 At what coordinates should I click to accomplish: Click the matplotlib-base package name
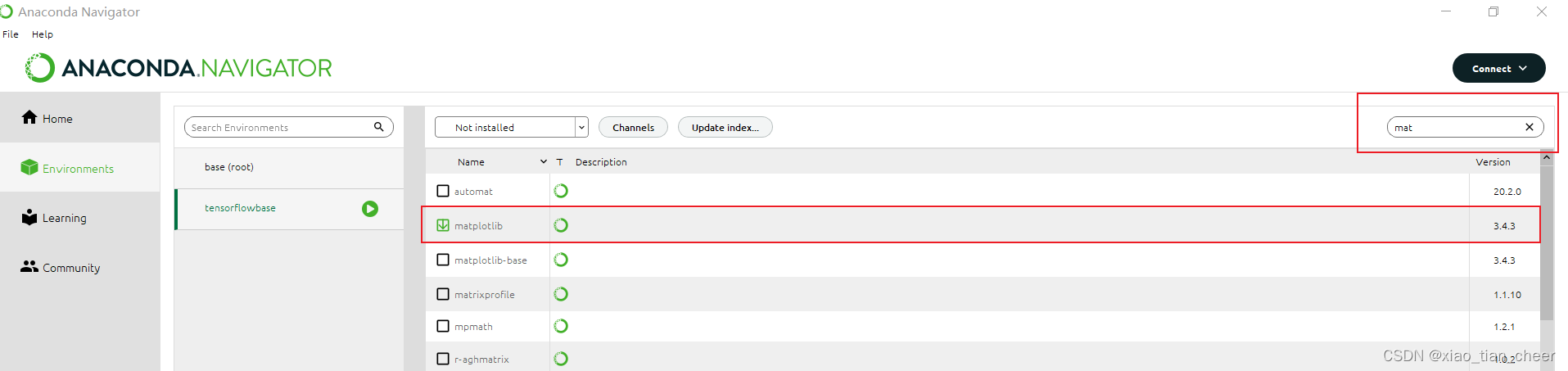coord(490,260)
